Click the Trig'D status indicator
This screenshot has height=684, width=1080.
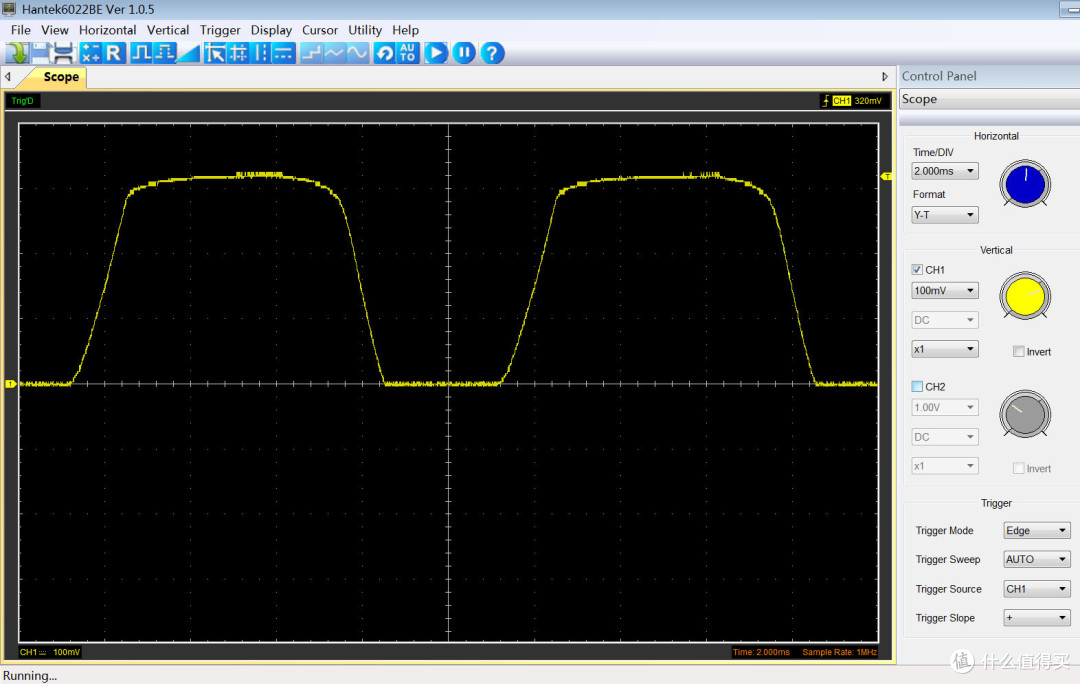pyautogui.click(x=22, y=101)
